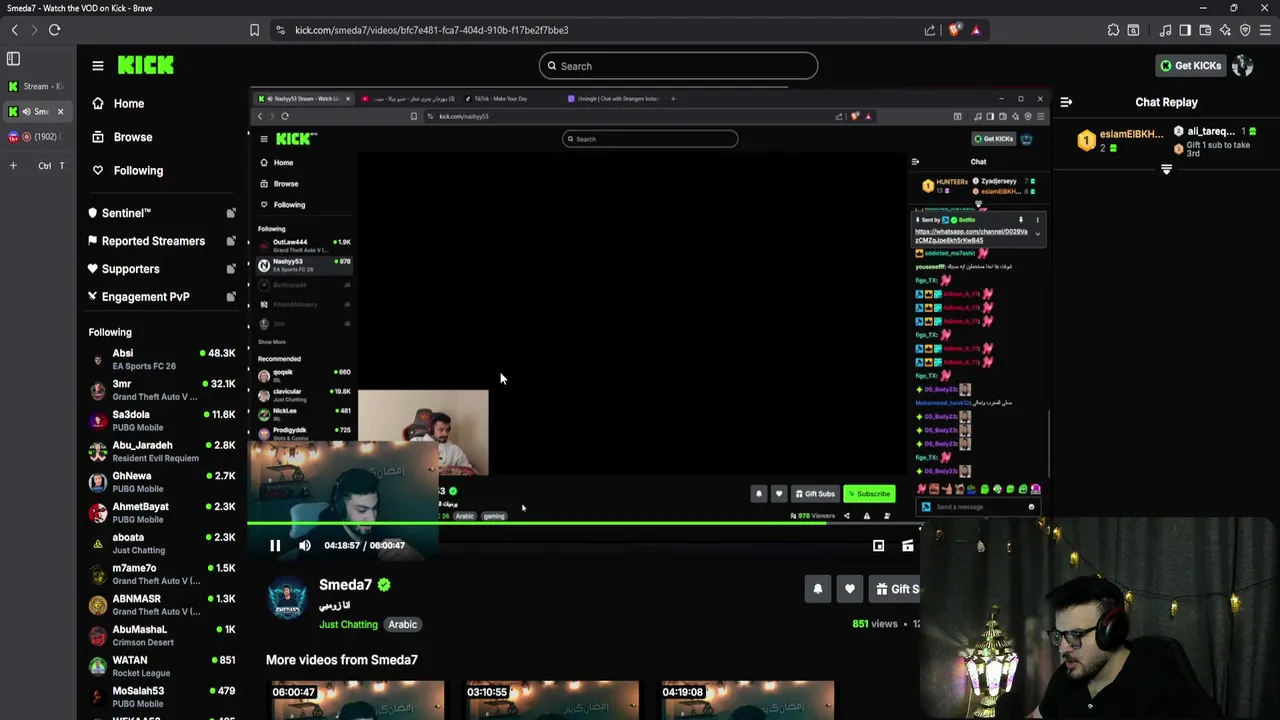Bookmark the page with bookmark icon
The height and width of the screenshot is (720, 1280).
point(255,30)
